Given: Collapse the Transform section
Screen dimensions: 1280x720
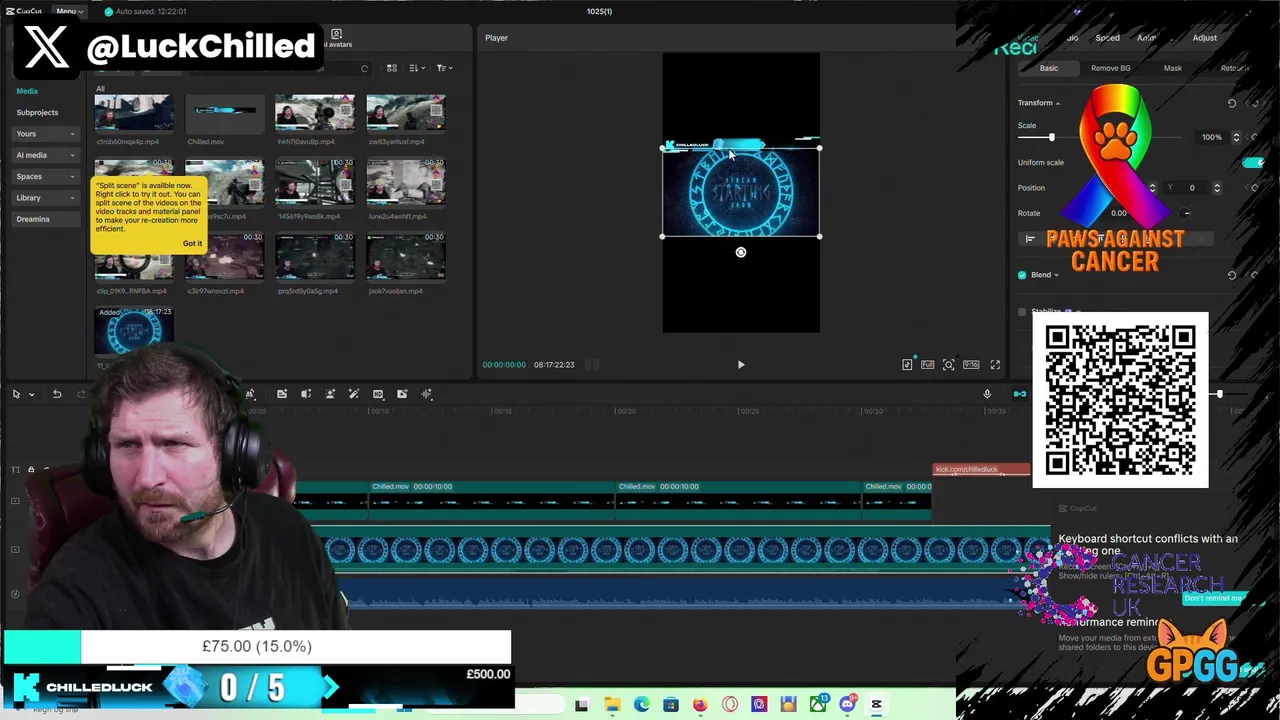Looking at the screenshot, I should point(1057,103).
